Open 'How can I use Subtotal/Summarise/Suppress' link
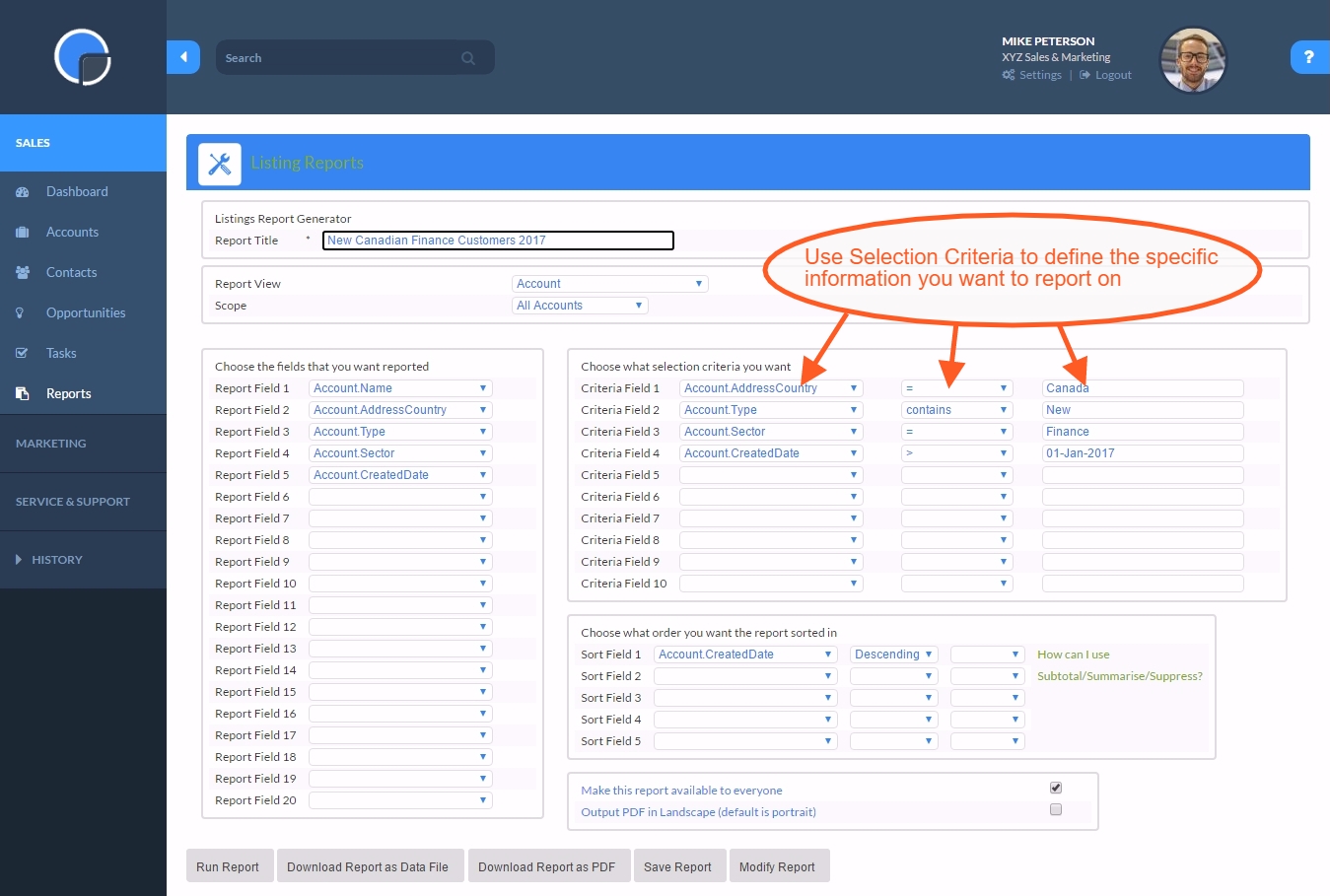This screenshot has height=896, width=1330. 1119,665
